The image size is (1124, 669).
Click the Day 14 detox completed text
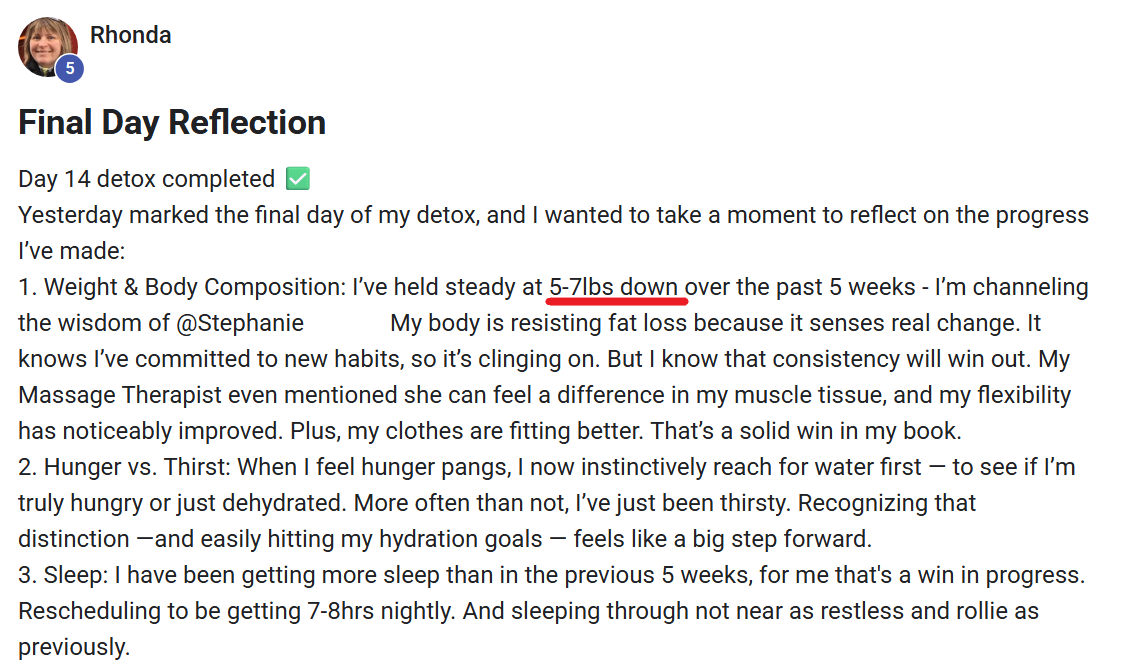pos(146,179)
